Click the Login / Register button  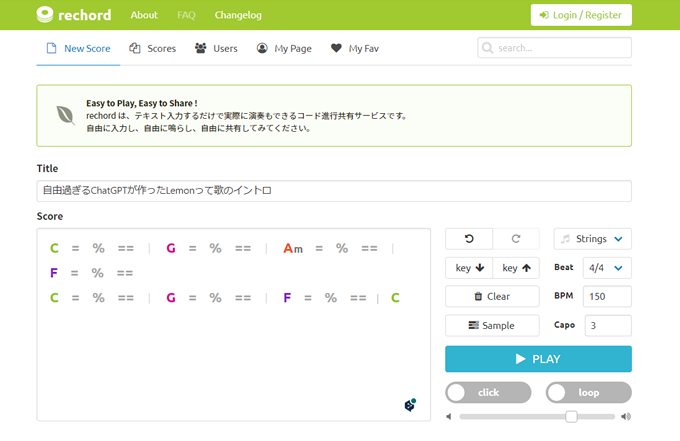[x=581, y=15]
